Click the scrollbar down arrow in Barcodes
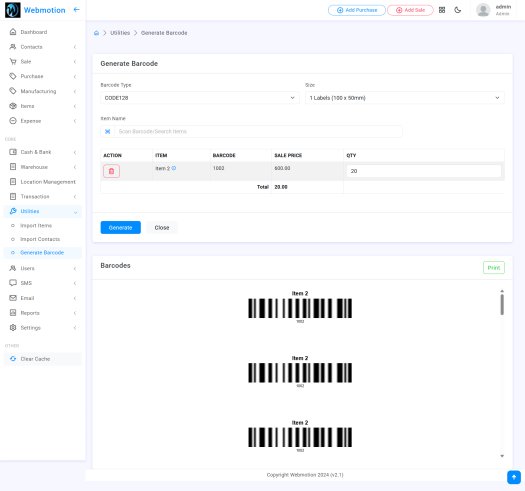 point(502,456)
